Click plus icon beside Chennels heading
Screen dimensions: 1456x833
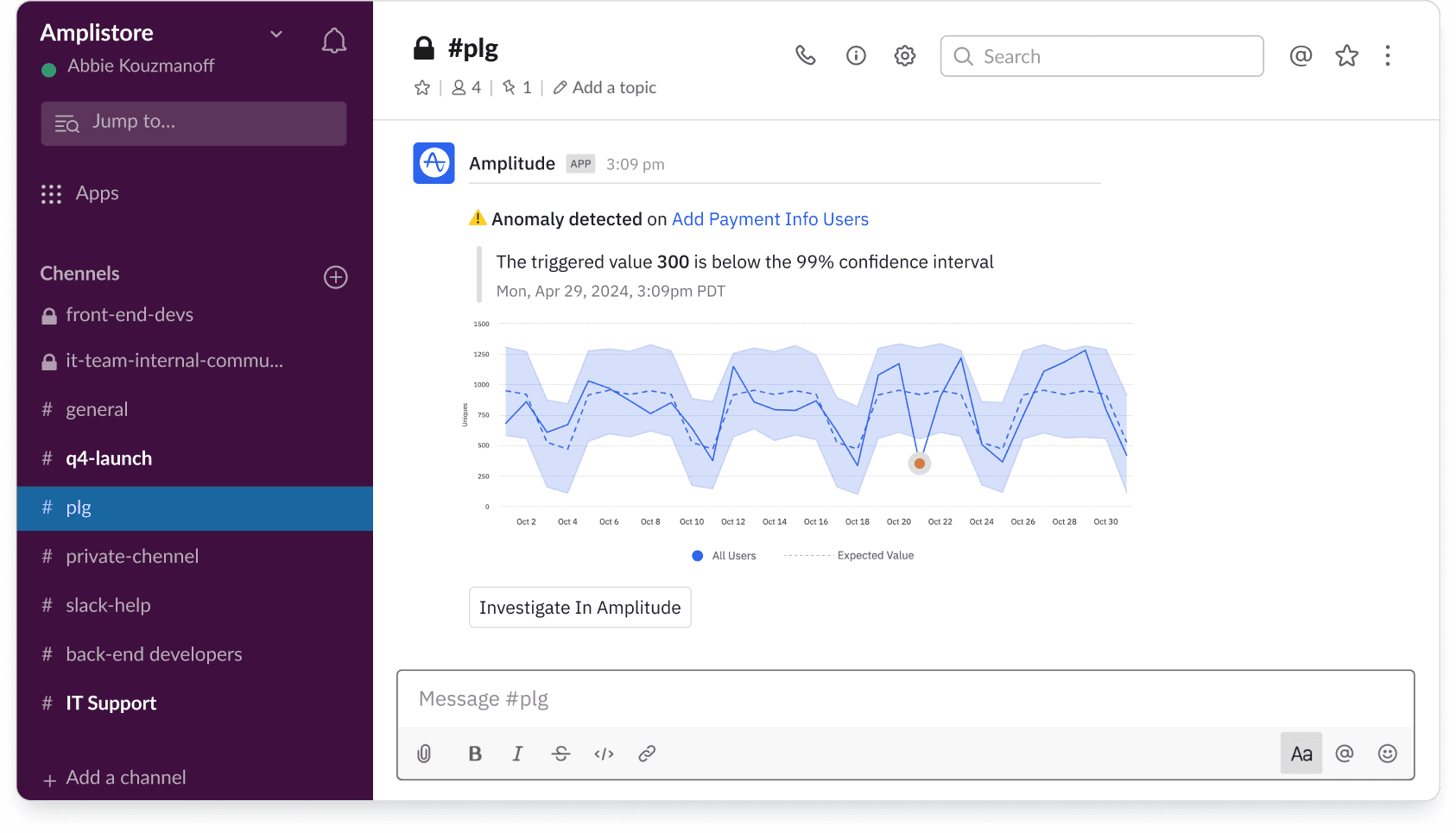click(335, 277)
